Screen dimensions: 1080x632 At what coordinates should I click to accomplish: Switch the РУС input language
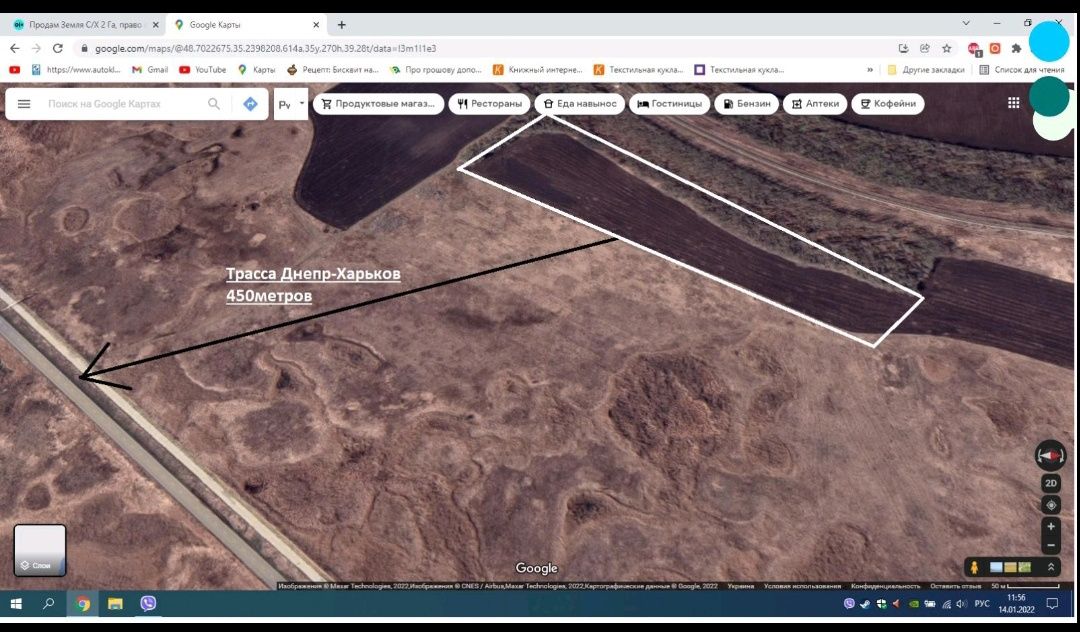pos(982,604)
